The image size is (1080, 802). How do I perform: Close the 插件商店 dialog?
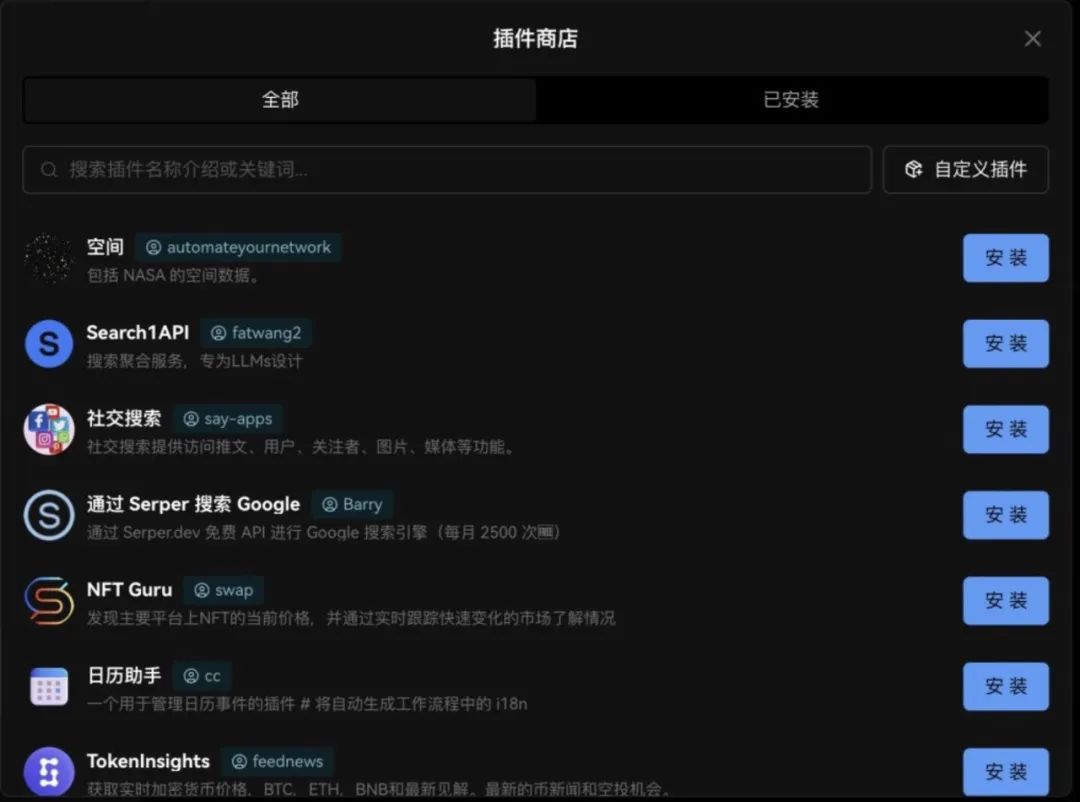click(x=1032, y=39)
